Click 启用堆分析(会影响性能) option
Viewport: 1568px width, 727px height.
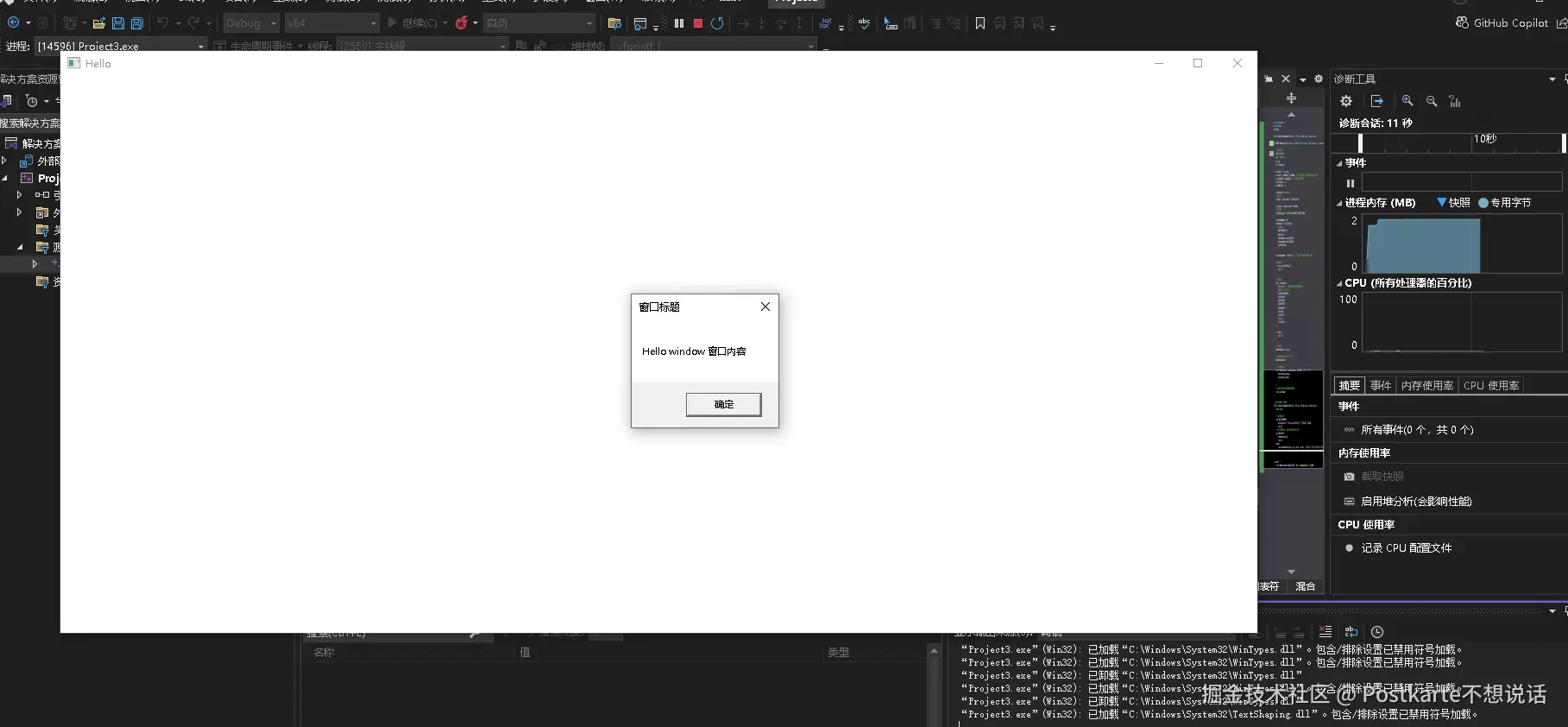tap(1416, 501)
